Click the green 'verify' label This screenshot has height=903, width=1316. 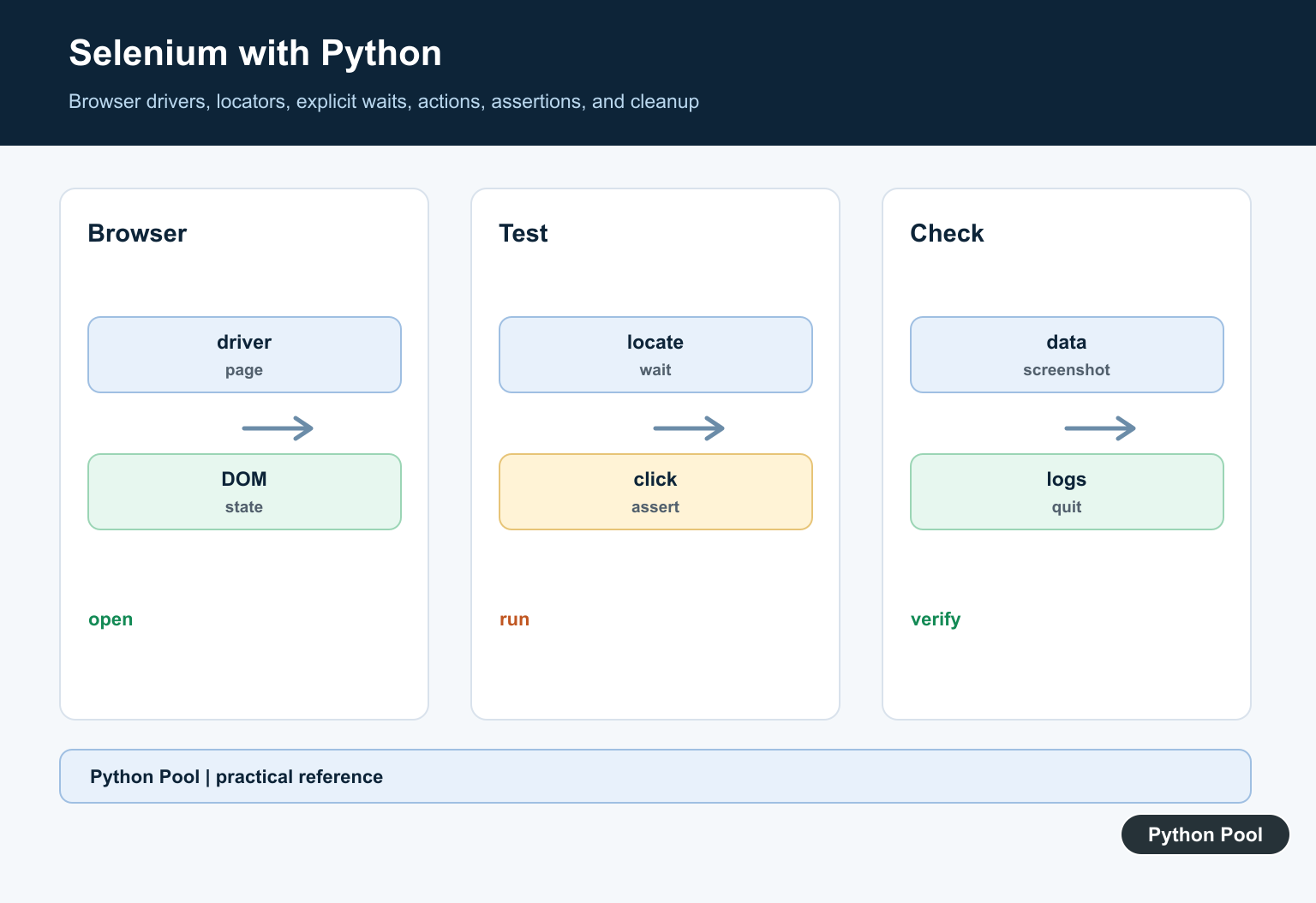(936, 619)
